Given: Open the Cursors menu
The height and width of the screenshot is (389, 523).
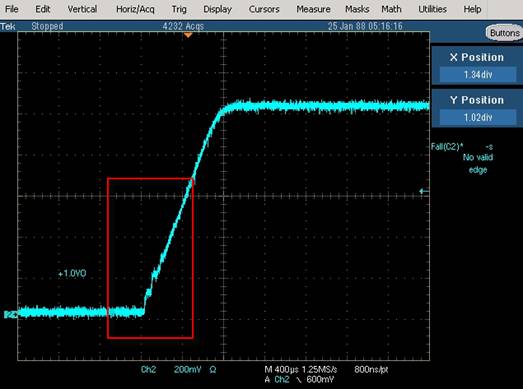Looking at the screenshot, I should (x=264, y=9).
